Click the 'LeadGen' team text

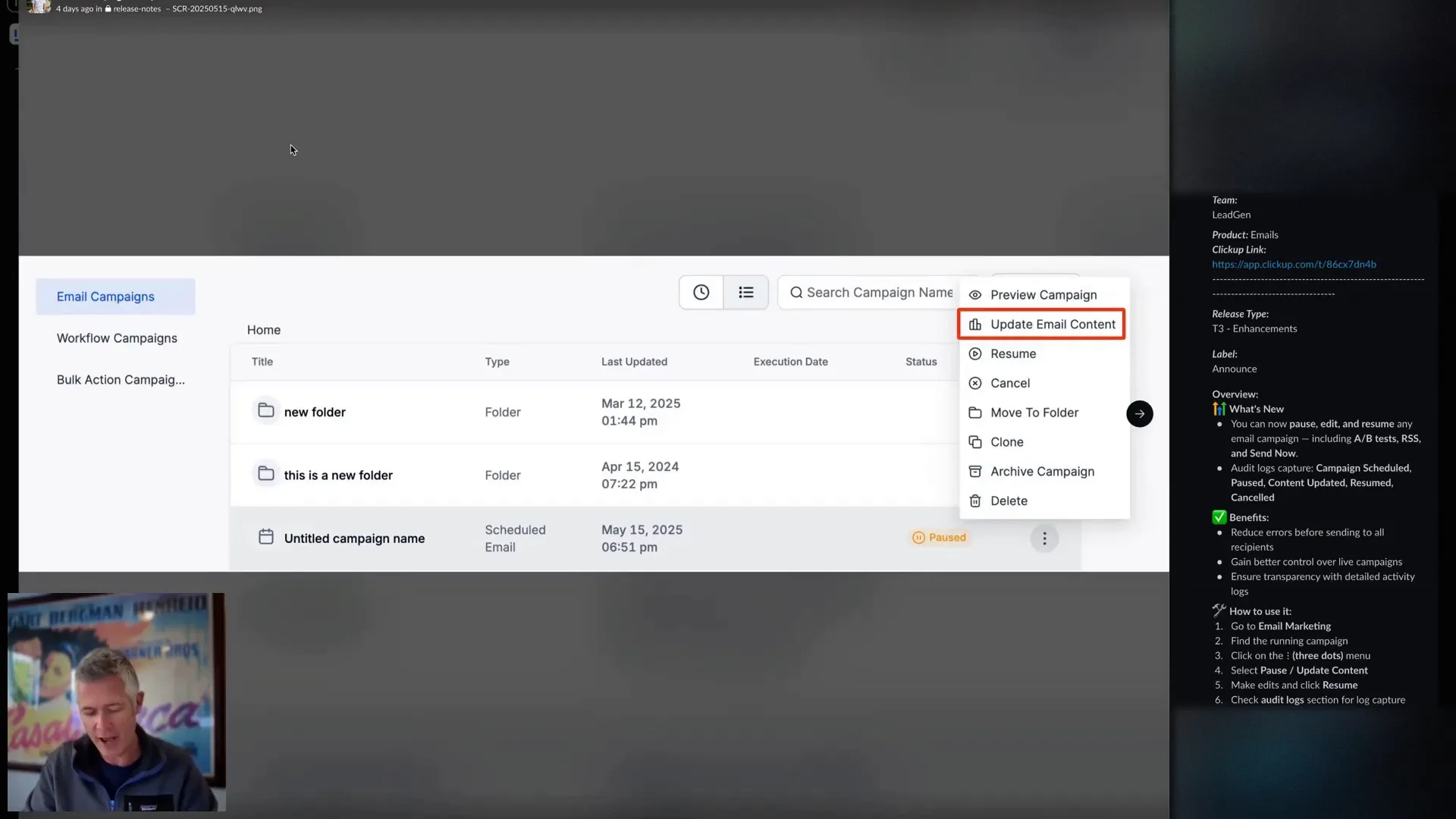click(x=1231, y=215)
